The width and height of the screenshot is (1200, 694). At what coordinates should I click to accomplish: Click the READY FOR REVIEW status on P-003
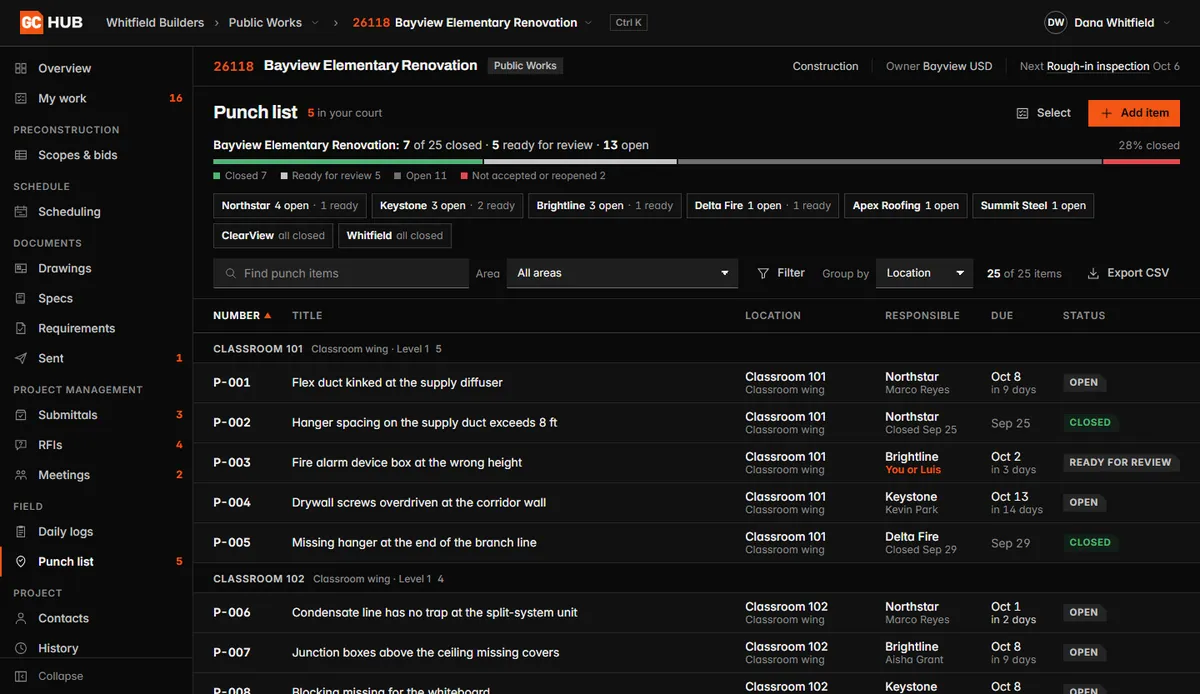1120,463
